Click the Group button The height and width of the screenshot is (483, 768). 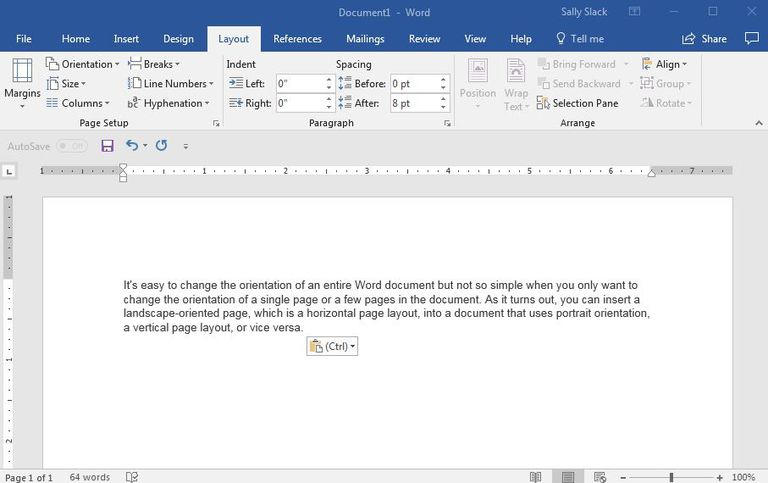(x=666, y=84)
